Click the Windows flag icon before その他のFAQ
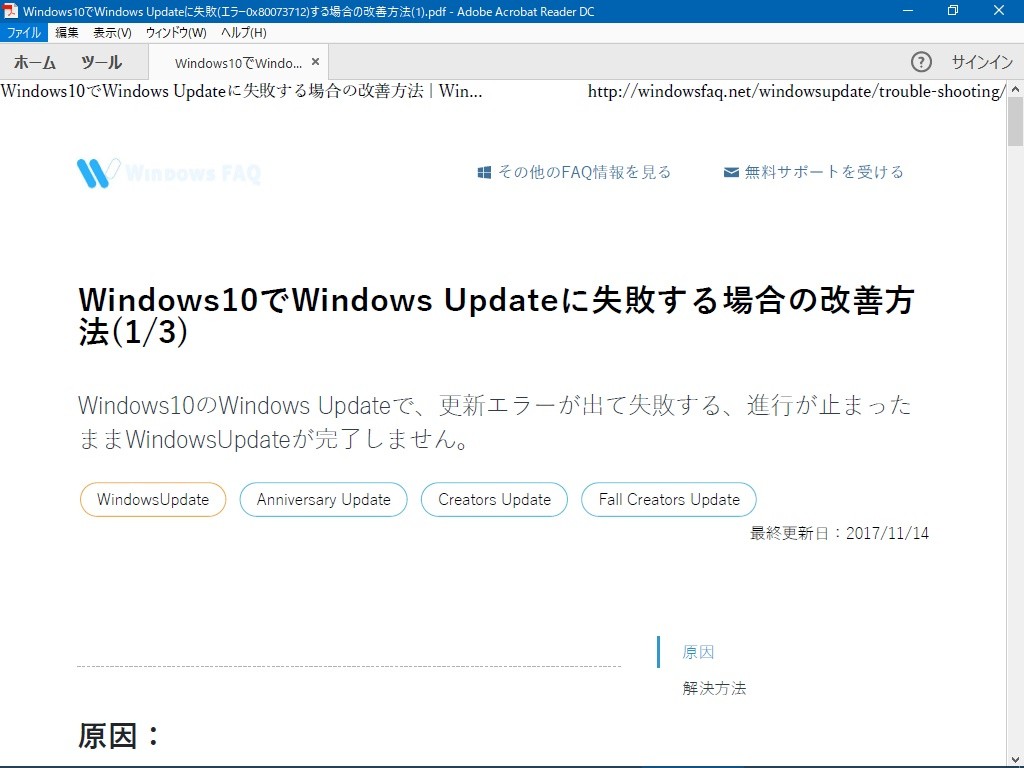This screenshot has height=768, width=1024. (484, 172)
